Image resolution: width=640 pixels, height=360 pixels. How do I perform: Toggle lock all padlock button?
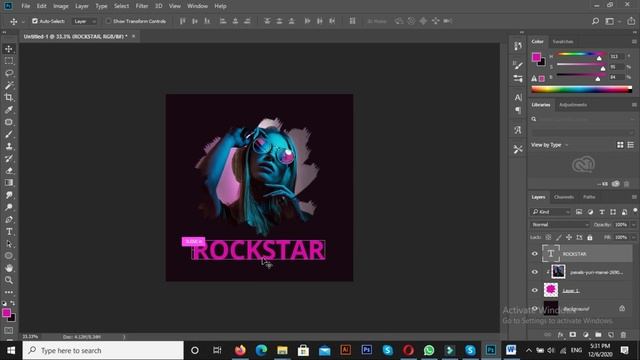(590, 237)
